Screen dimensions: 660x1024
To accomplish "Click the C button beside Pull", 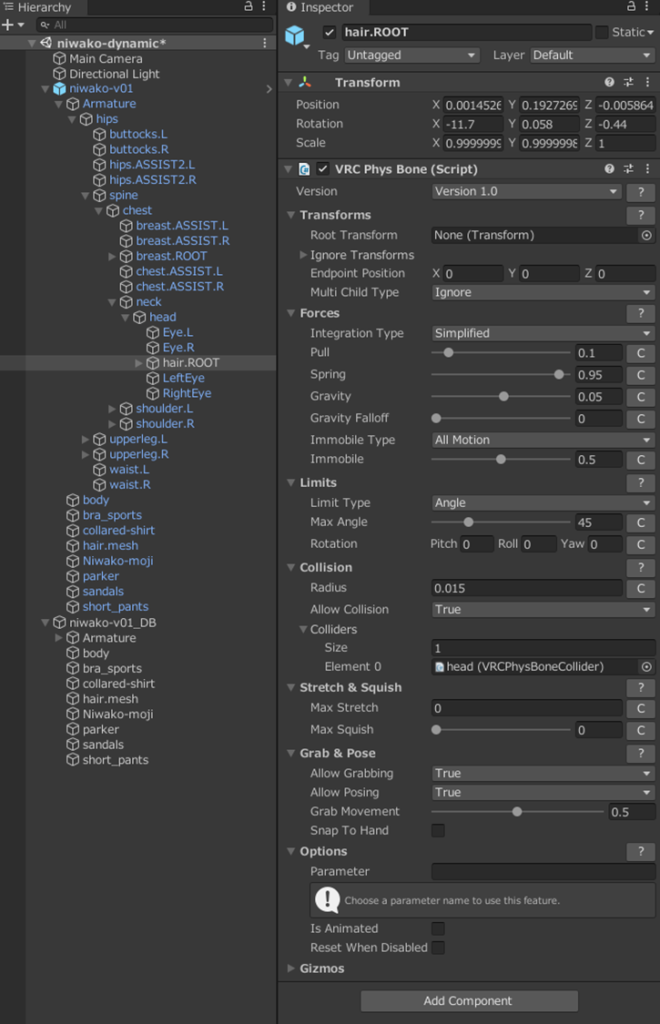I will point(639,353).
